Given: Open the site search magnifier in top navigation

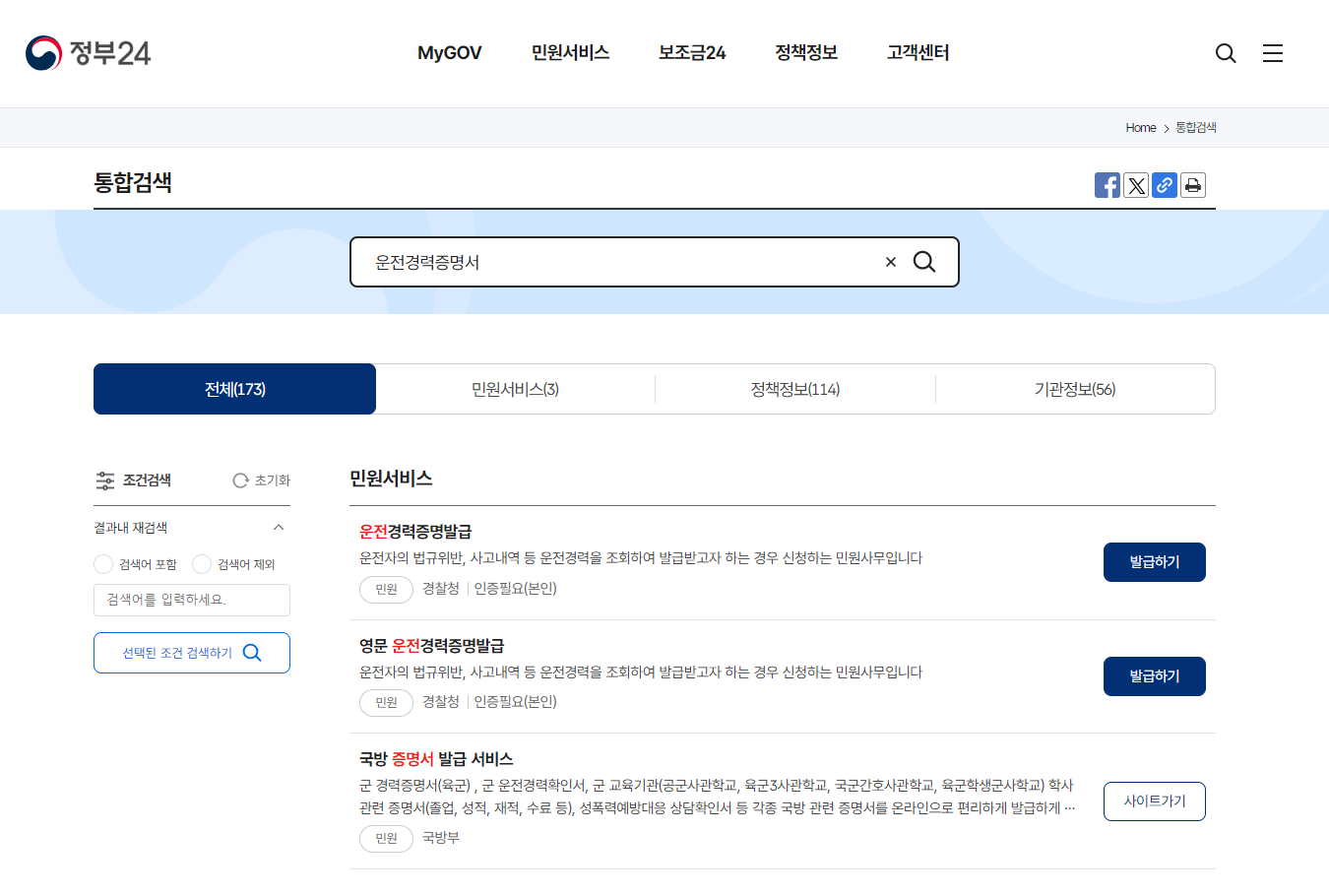Looking at the screenshot, I should [x=1225, y=53].
